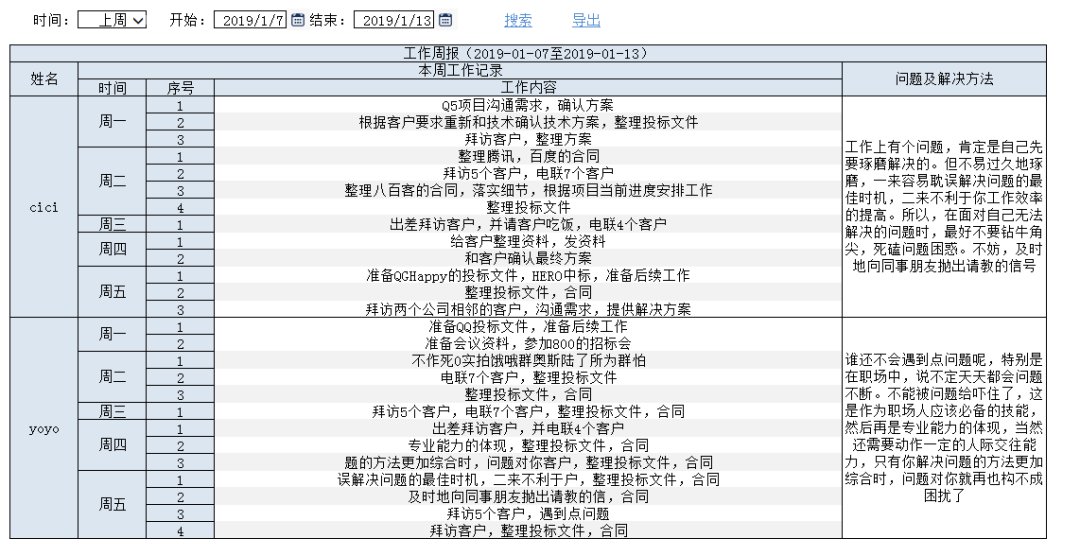
Task: Select the row Q5项目沟通需求，确认方案
Action: [x=527, y=105]
